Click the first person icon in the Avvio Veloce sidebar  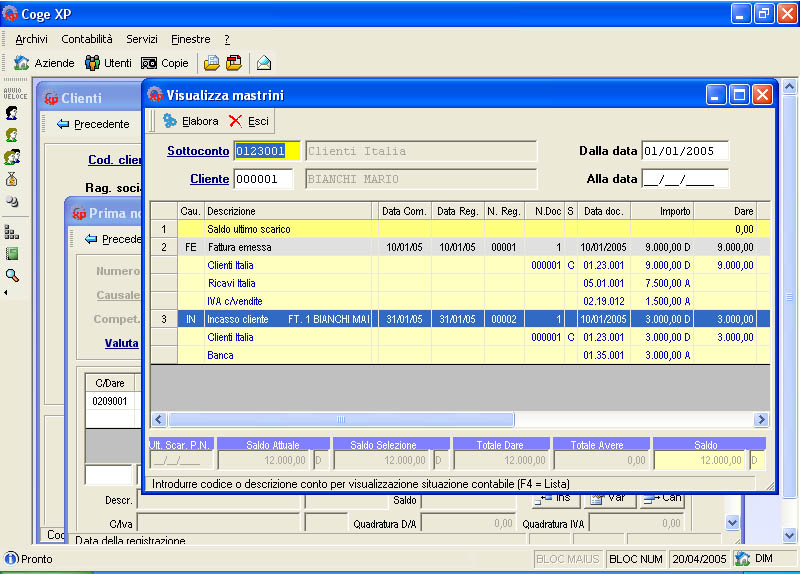coord(12,113)
